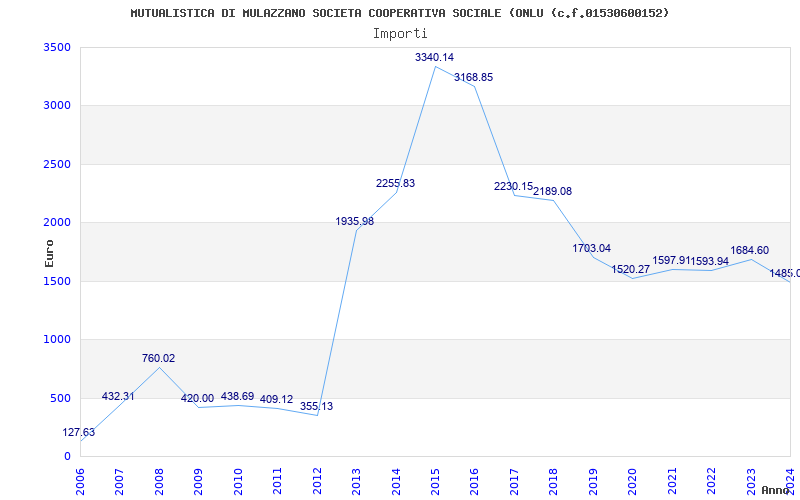Click the 2019 year axis label
Image resolution: width=800 pixels, height=500 pixels.
click(593, 483)
